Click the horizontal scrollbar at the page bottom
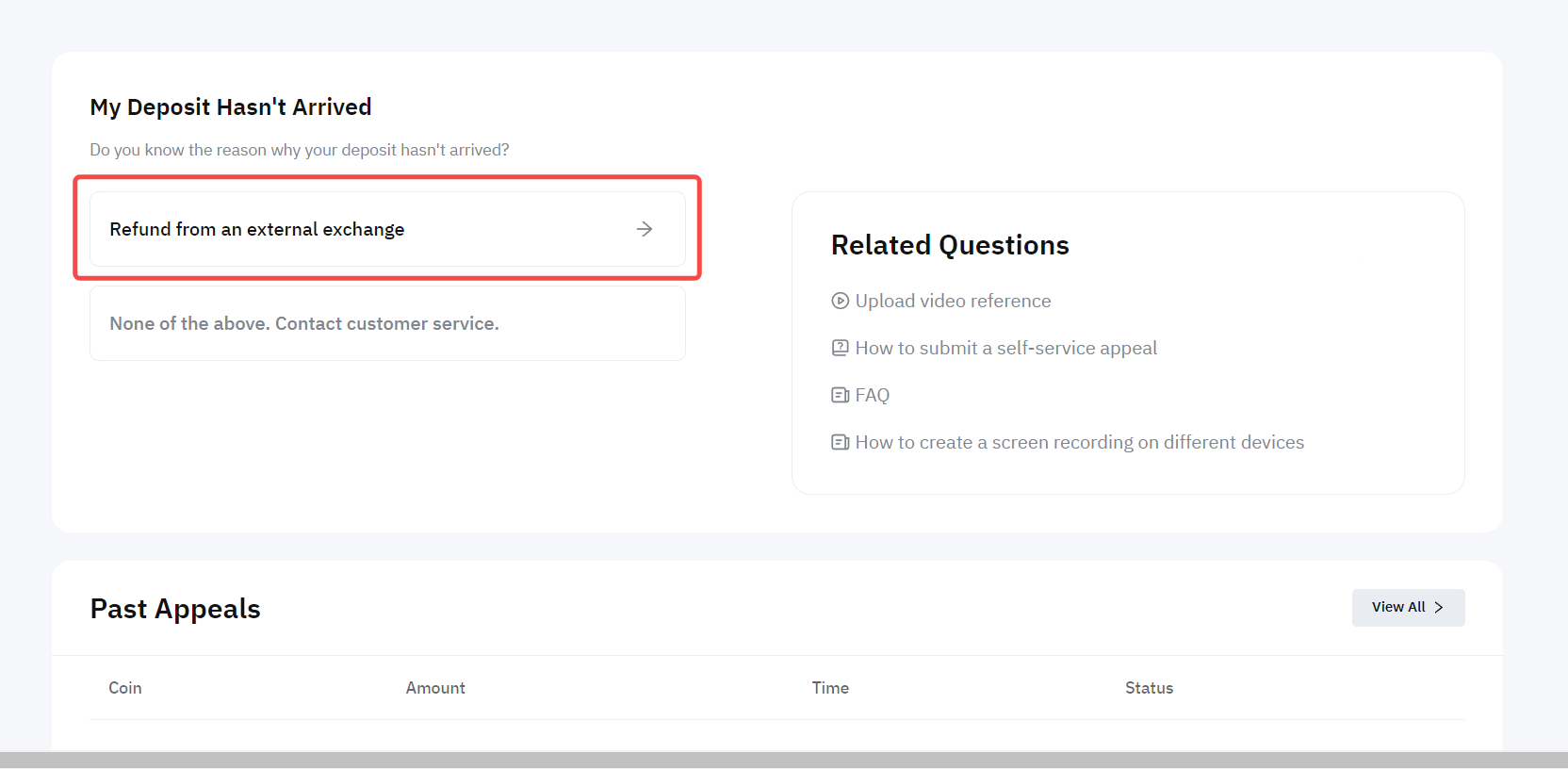This screenshot has width=1568, height=769. point(782,760)
